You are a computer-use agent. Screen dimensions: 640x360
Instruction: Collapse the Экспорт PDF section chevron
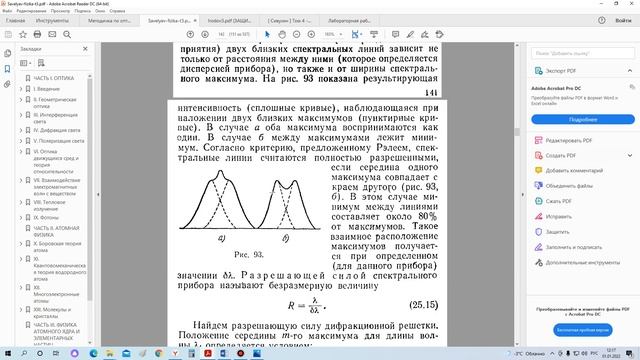click(x=630, y=71)
